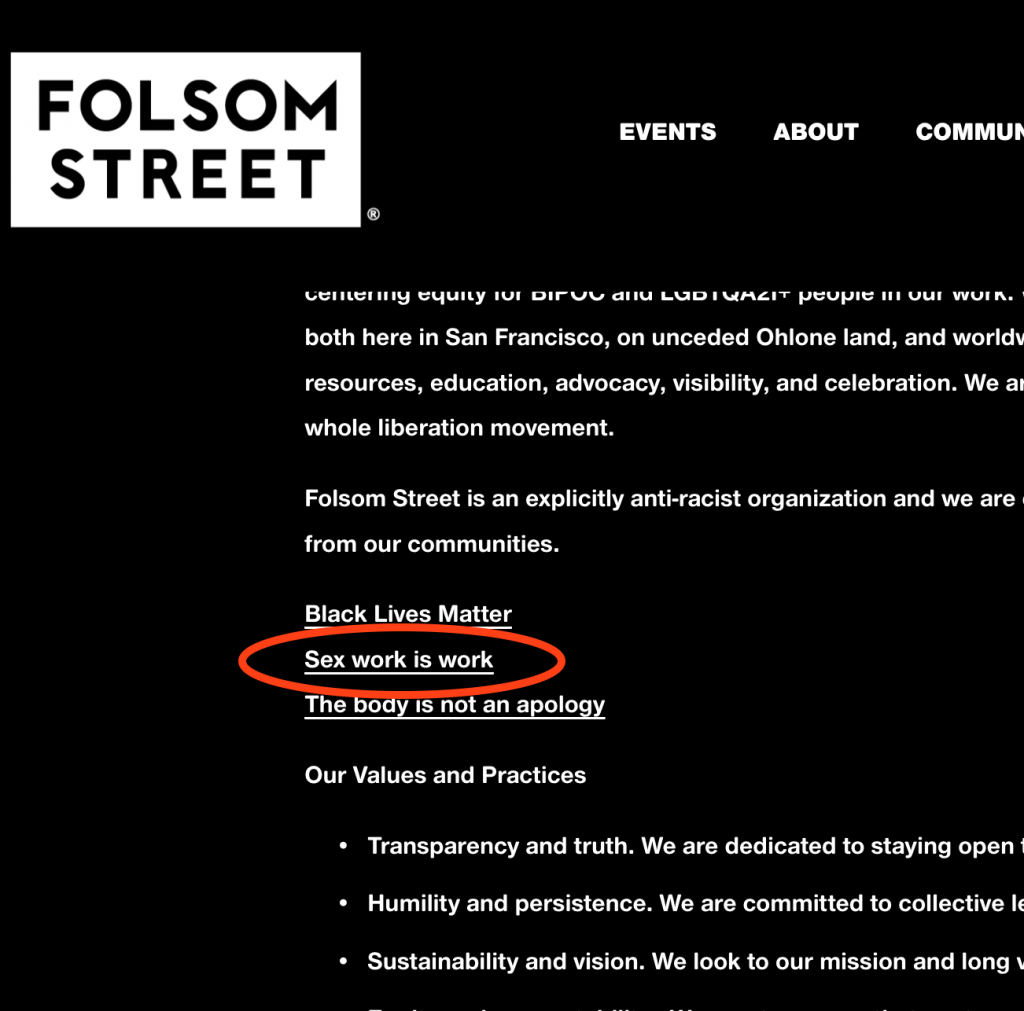Click the Folsom Street logo
This screenshot has height=1011, width=1024.
[x=185, y=139]
